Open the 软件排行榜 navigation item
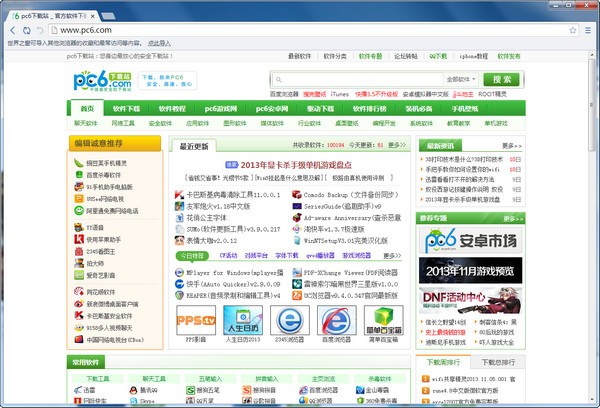This screenshot has width=600, height=408. coord(370,109)
